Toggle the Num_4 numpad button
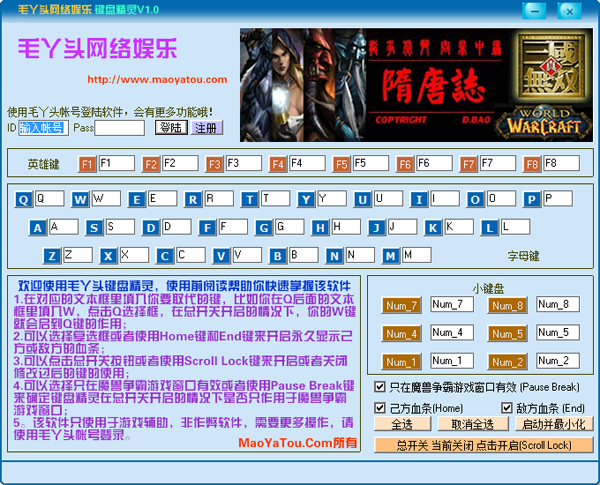This screenshot has height=485, width=600. (401, 333)
